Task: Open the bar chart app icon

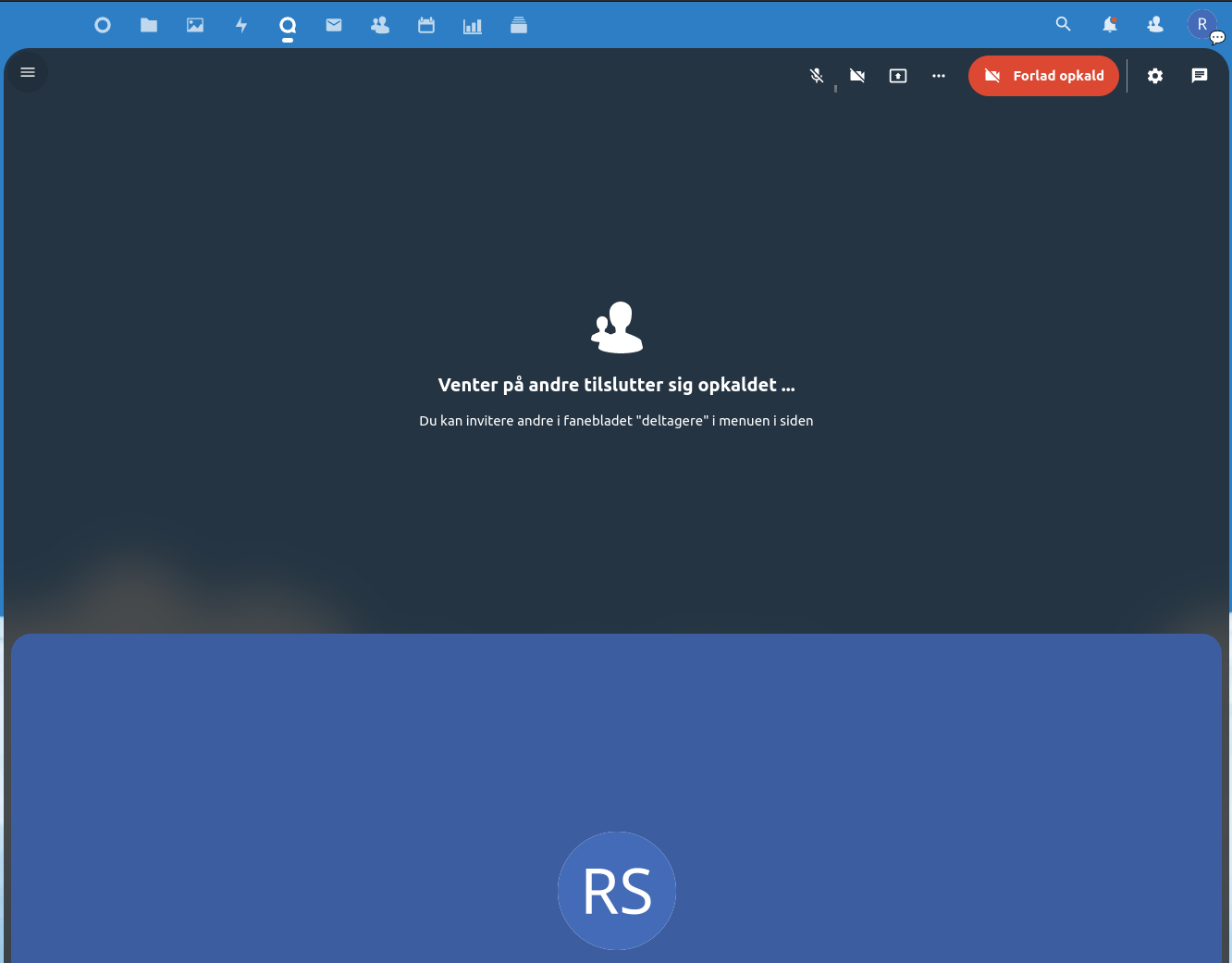Action: tap(473, 26)
